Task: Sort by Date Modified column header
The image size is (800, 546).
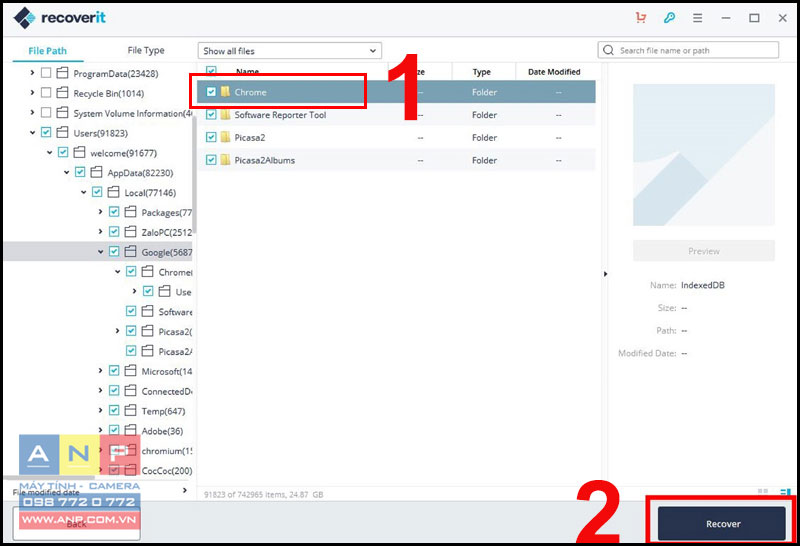Action: 554,72
